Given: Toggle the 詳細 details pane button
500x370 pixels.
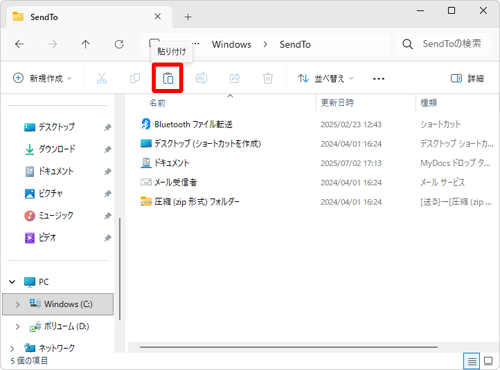Looking at the screenshot, I should (467, 78).
